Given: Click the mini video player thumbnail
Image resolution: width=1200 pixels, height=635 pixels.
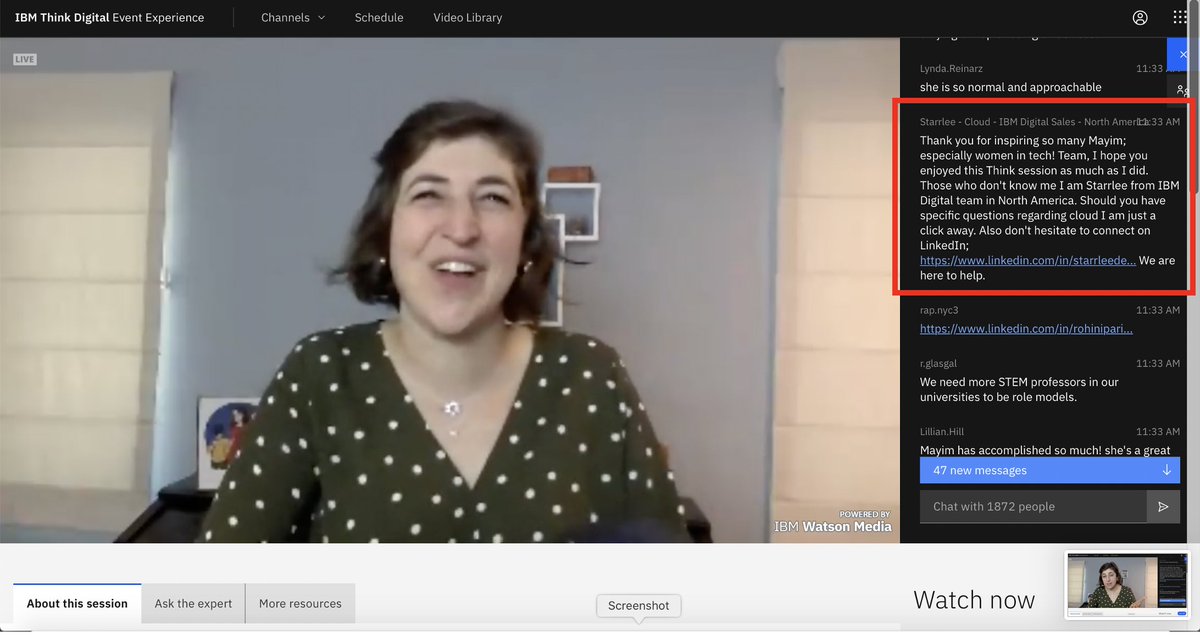Looking at the screenshot, I should 1128,585.
